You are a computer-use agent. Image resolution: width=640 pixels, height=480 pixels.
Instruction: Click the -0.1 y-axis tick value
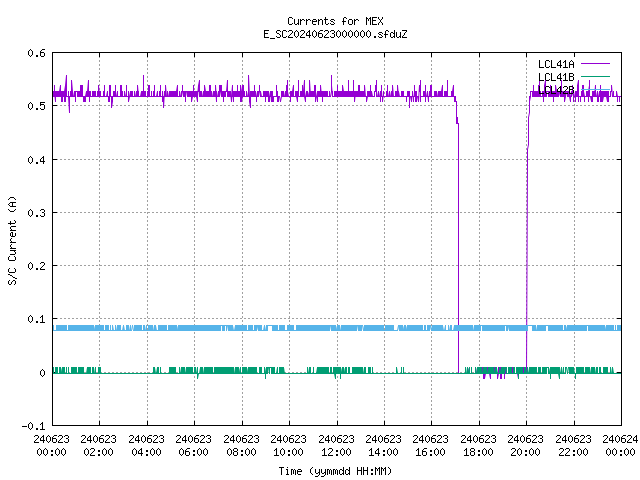pos(33,426)
